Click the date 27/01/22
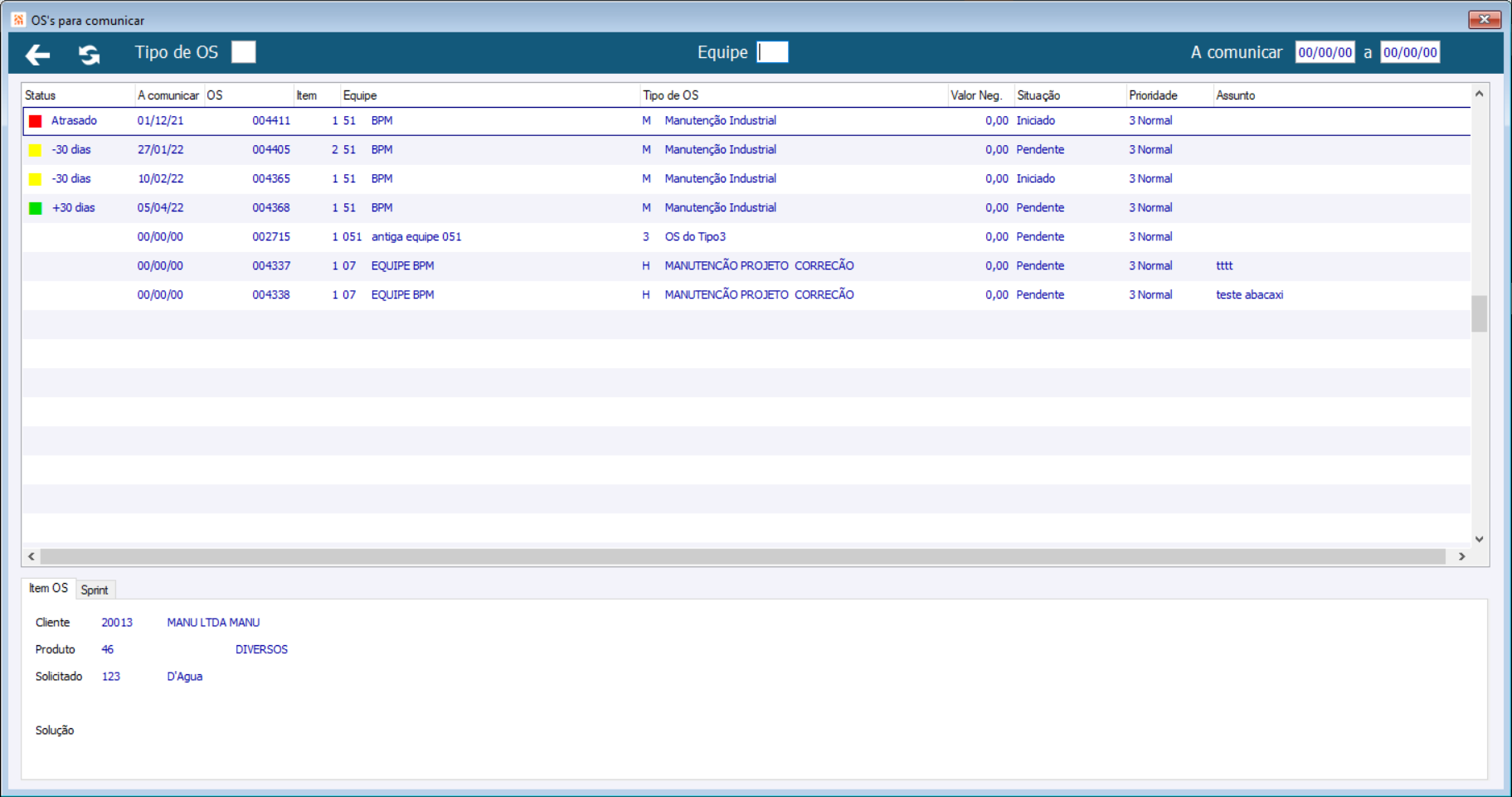 click(x=161, y=150)
